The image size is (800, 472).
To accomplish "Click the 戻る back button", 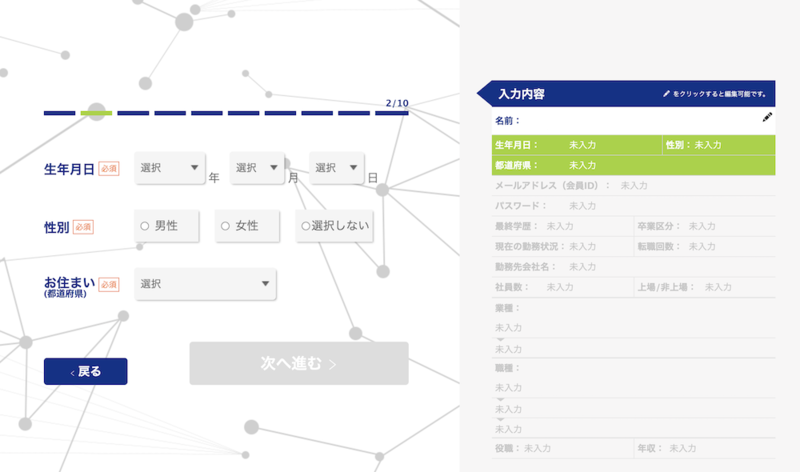I will pos(85,371).
